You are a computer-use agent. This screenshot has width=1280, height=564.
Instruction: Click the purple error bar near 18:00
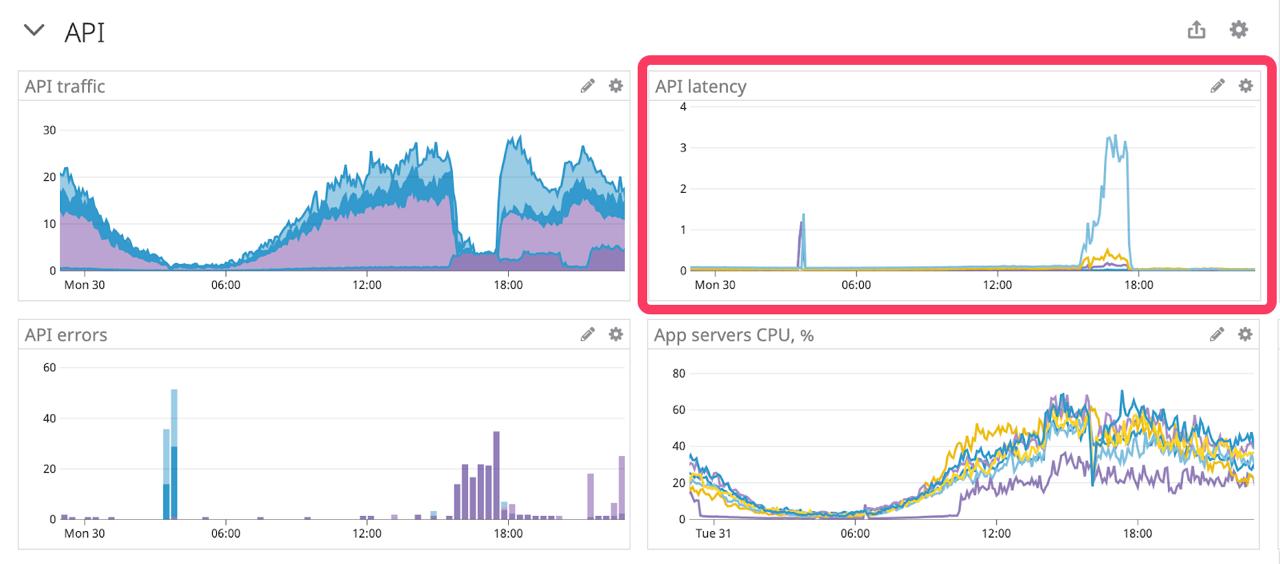coord(496,475)
